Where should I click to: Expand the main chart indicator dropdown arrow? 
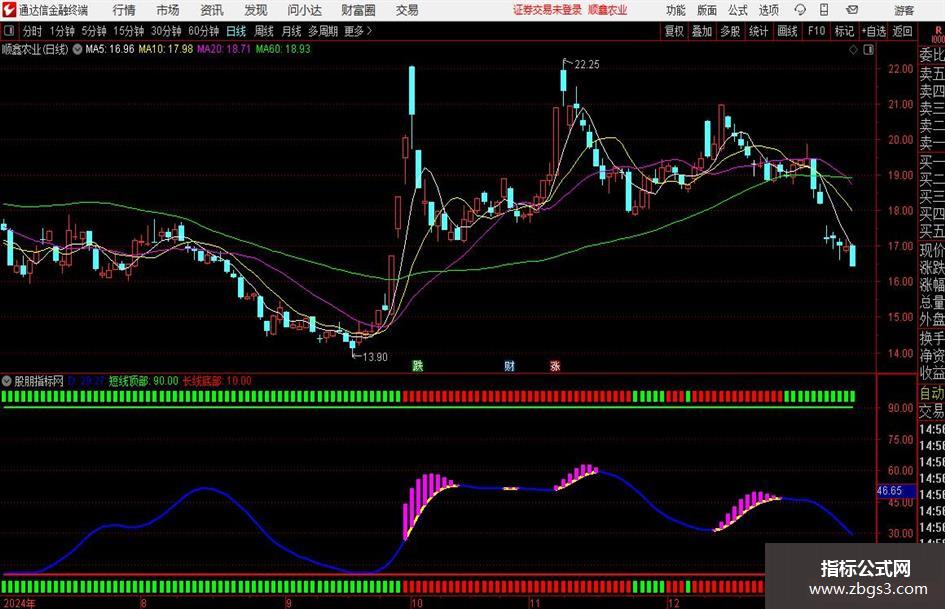point(78,49)
